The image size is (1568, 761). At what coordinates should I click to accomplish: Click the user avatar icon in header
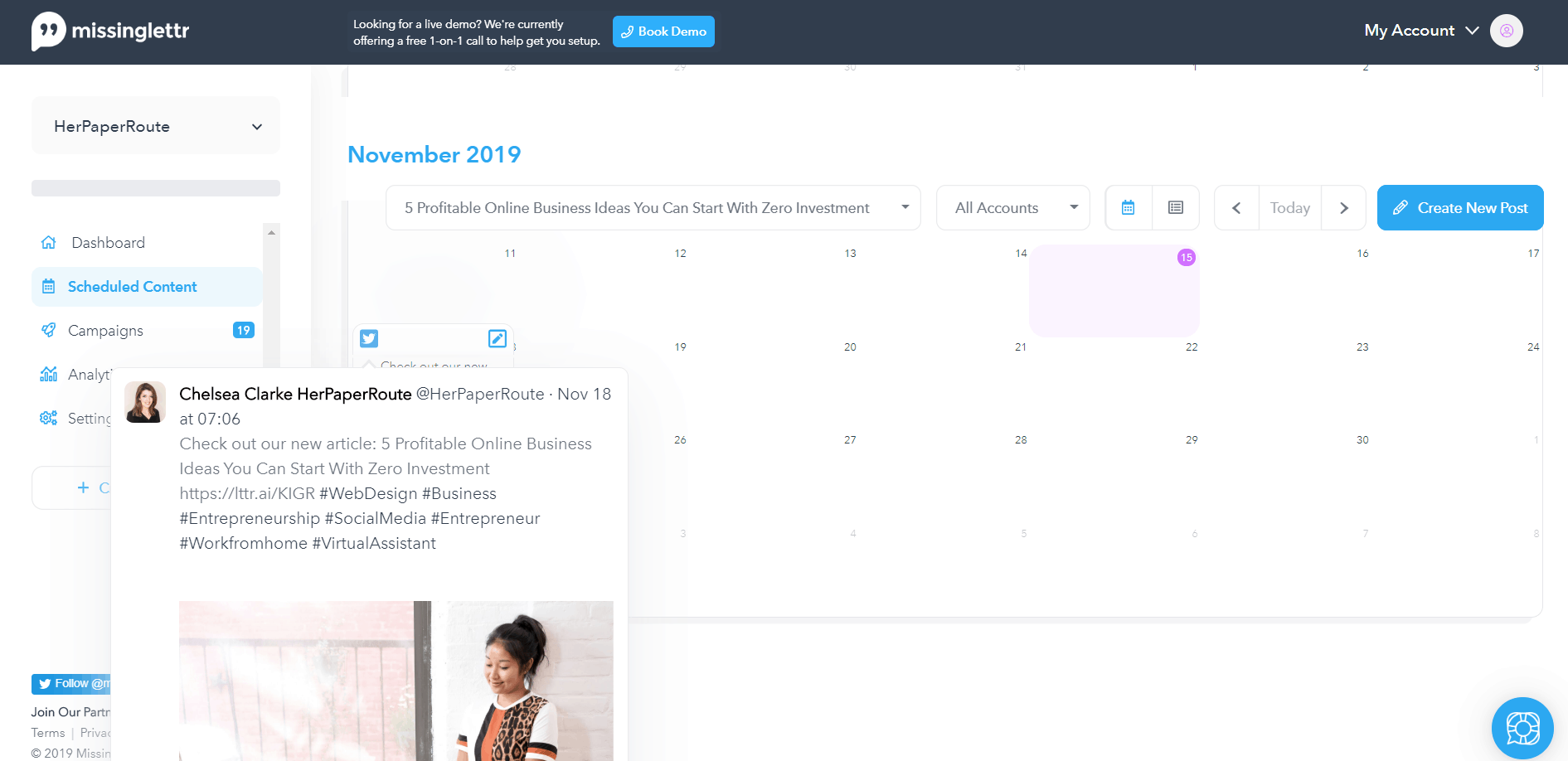pos(1507,31)
